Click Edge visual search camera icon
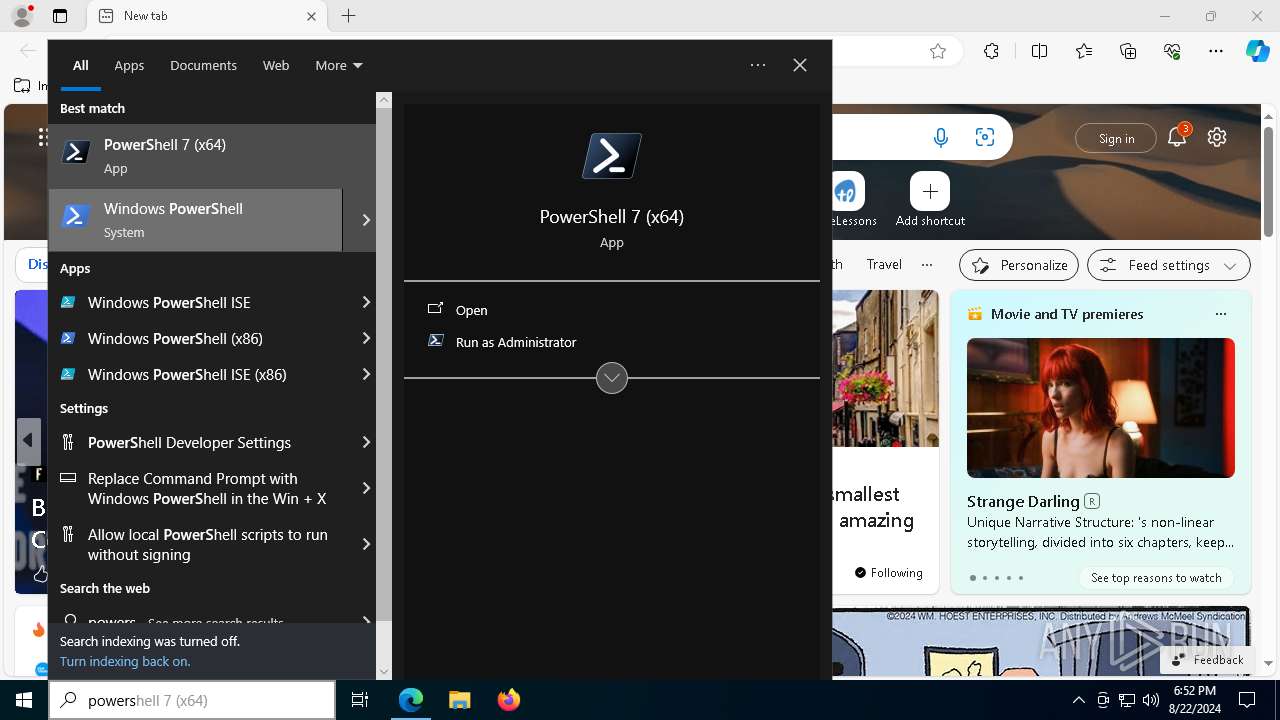The image size is (1280, 720). pyautogui.click(x=985, y=138)
